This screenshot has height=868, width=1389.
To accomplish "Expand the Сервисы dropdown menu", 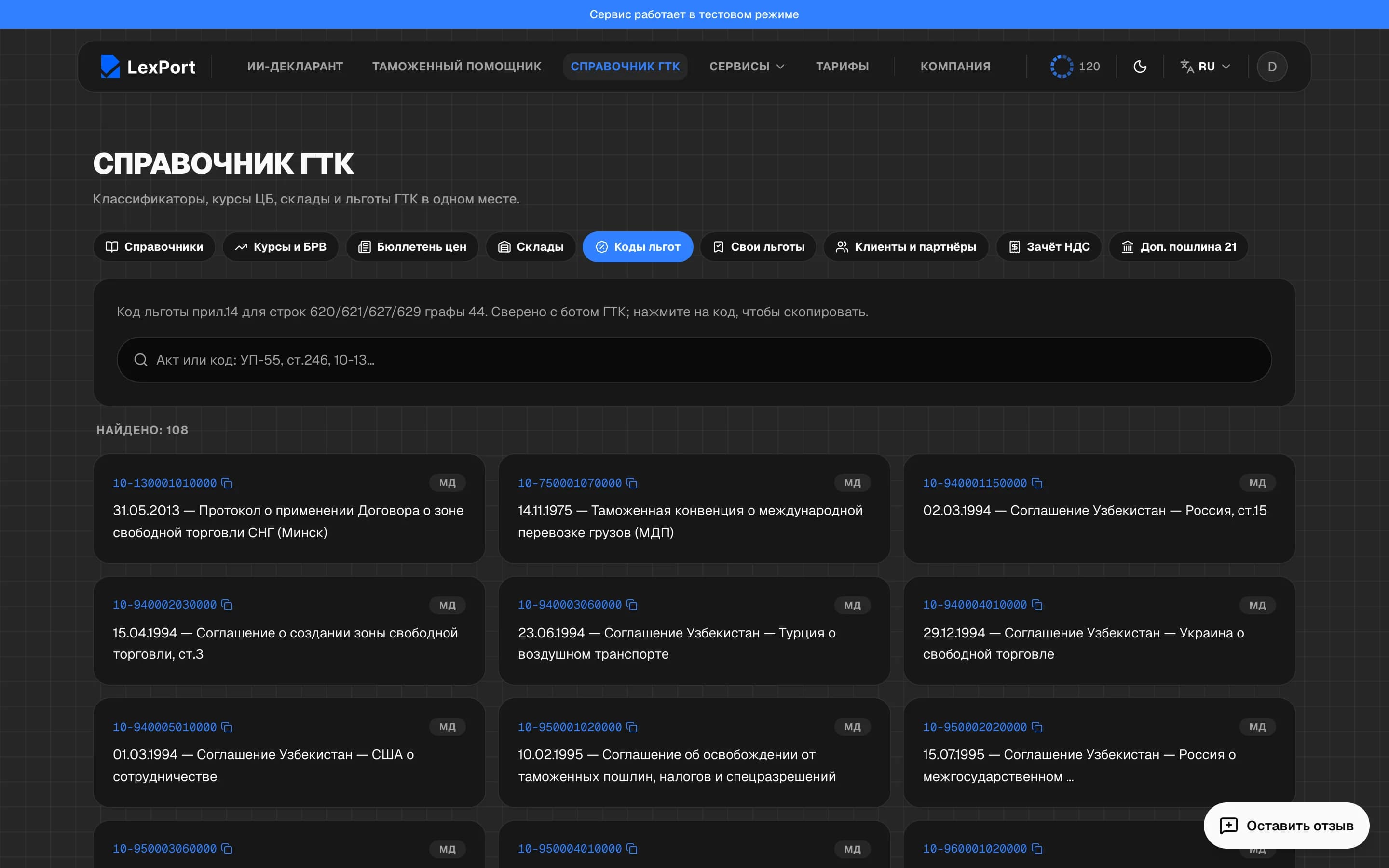I will (x=747, y=67).
